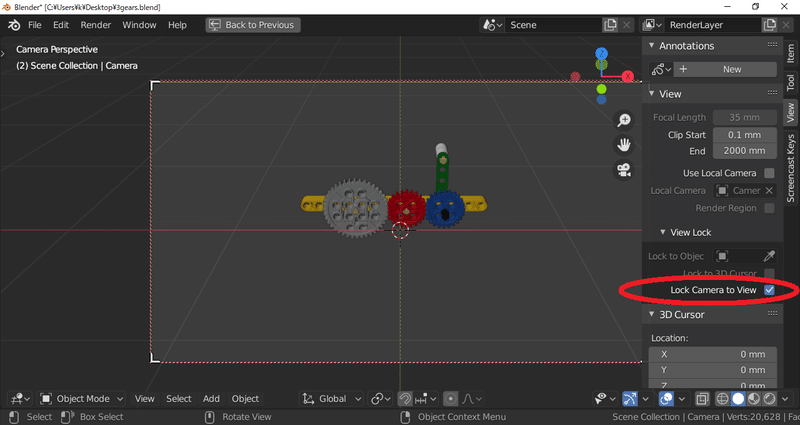Click the clip End 2000 mm field
Viewport: 800px width, 425px height.
coord(744,151)
